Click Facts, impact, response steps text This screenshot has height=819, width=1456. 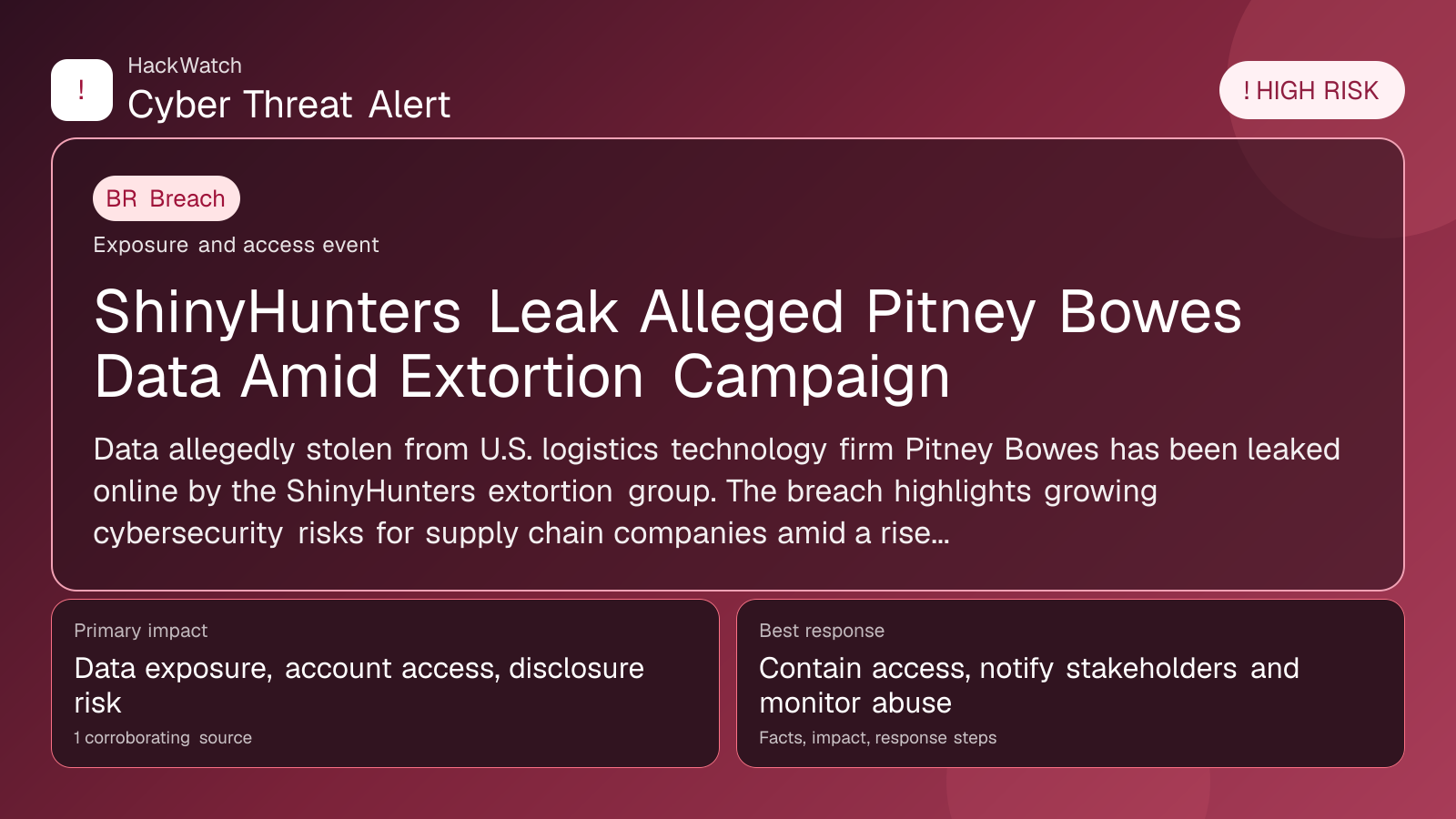coord(877,738)
